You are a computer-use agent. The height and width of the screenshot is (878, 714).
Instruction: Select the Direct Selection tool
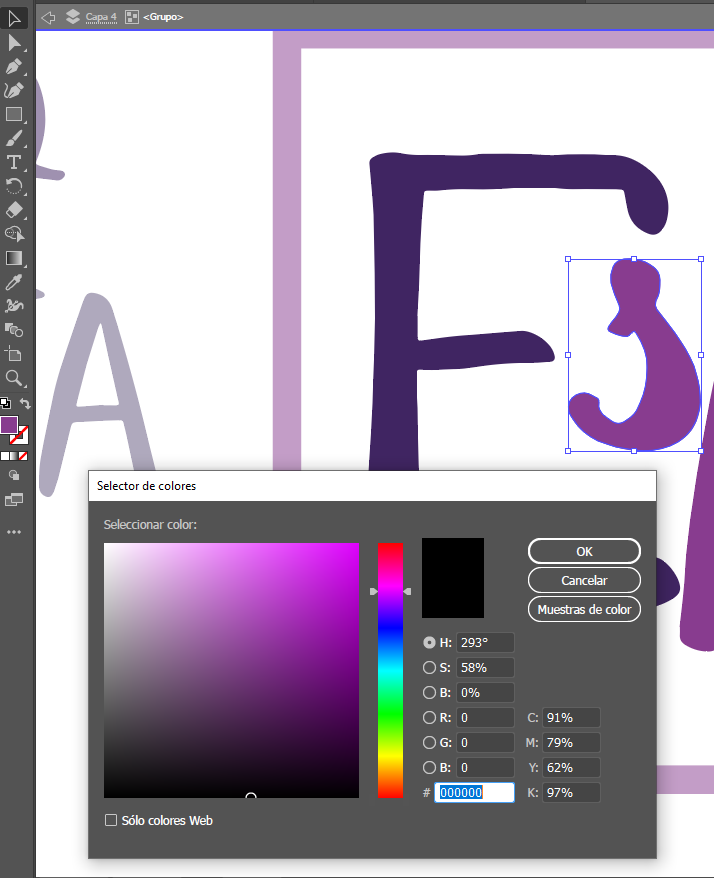[14, 42]
